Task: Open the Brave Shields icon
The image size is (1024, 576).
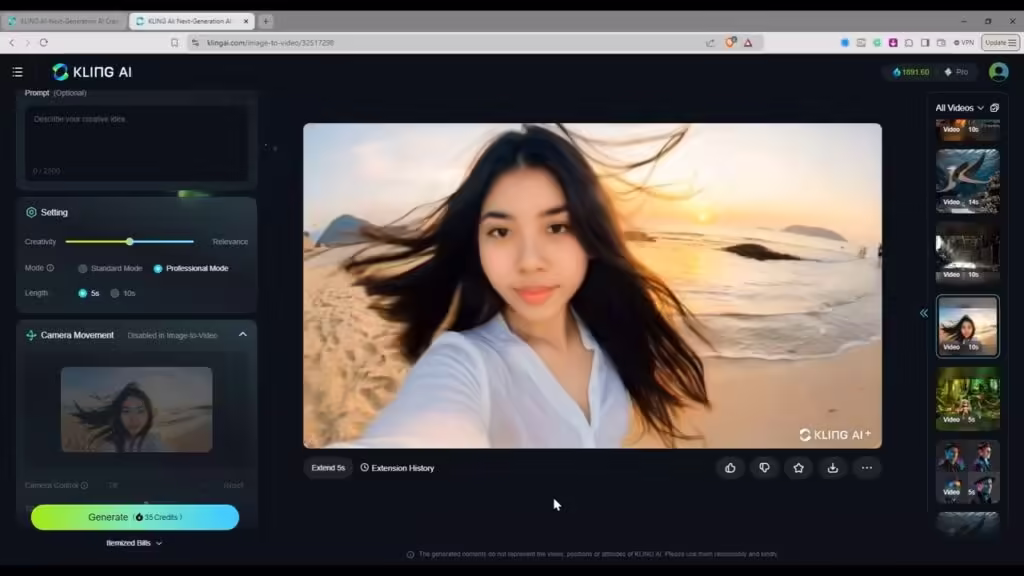Action: 731,42
